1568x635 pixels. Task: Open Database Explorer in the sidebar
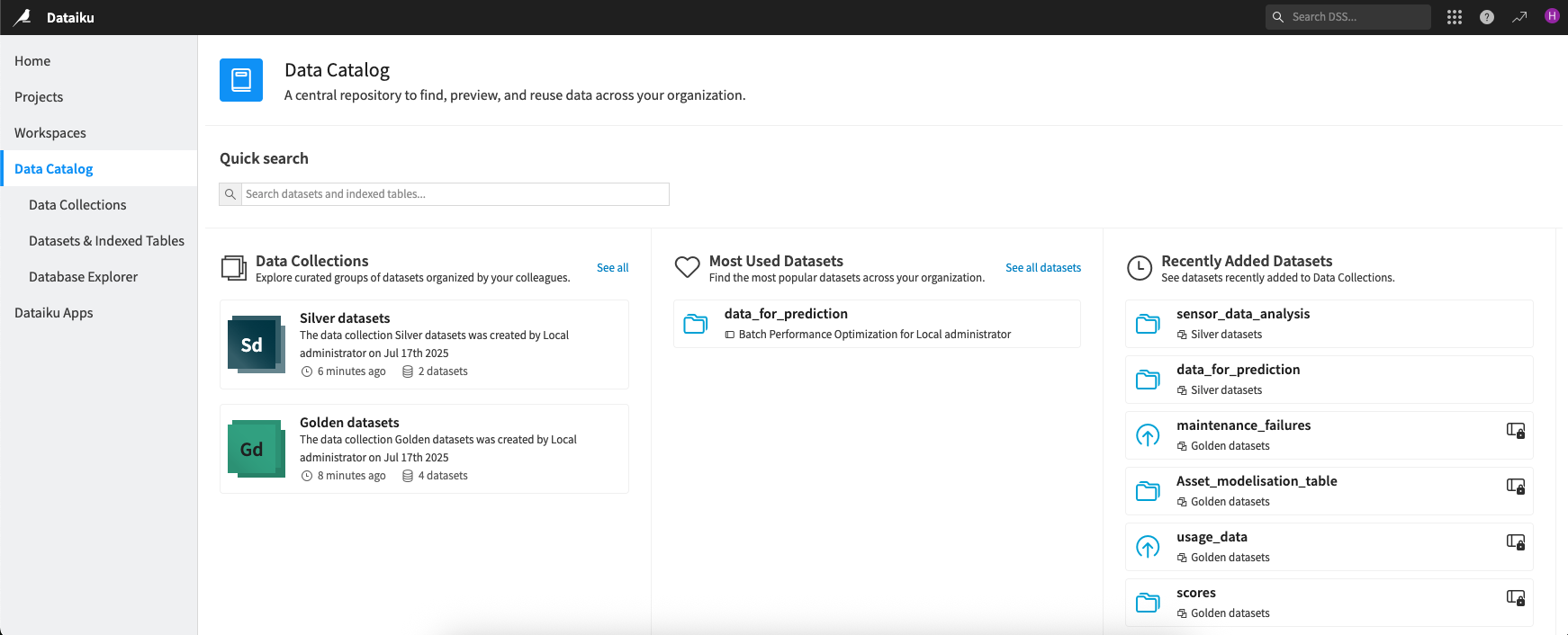[x=99, y=277]
